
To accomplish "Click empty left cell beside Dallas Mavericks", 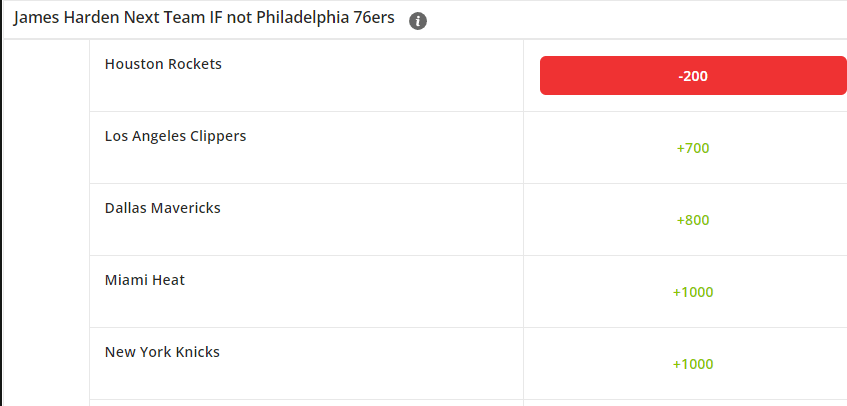I will tap(46, 219).
